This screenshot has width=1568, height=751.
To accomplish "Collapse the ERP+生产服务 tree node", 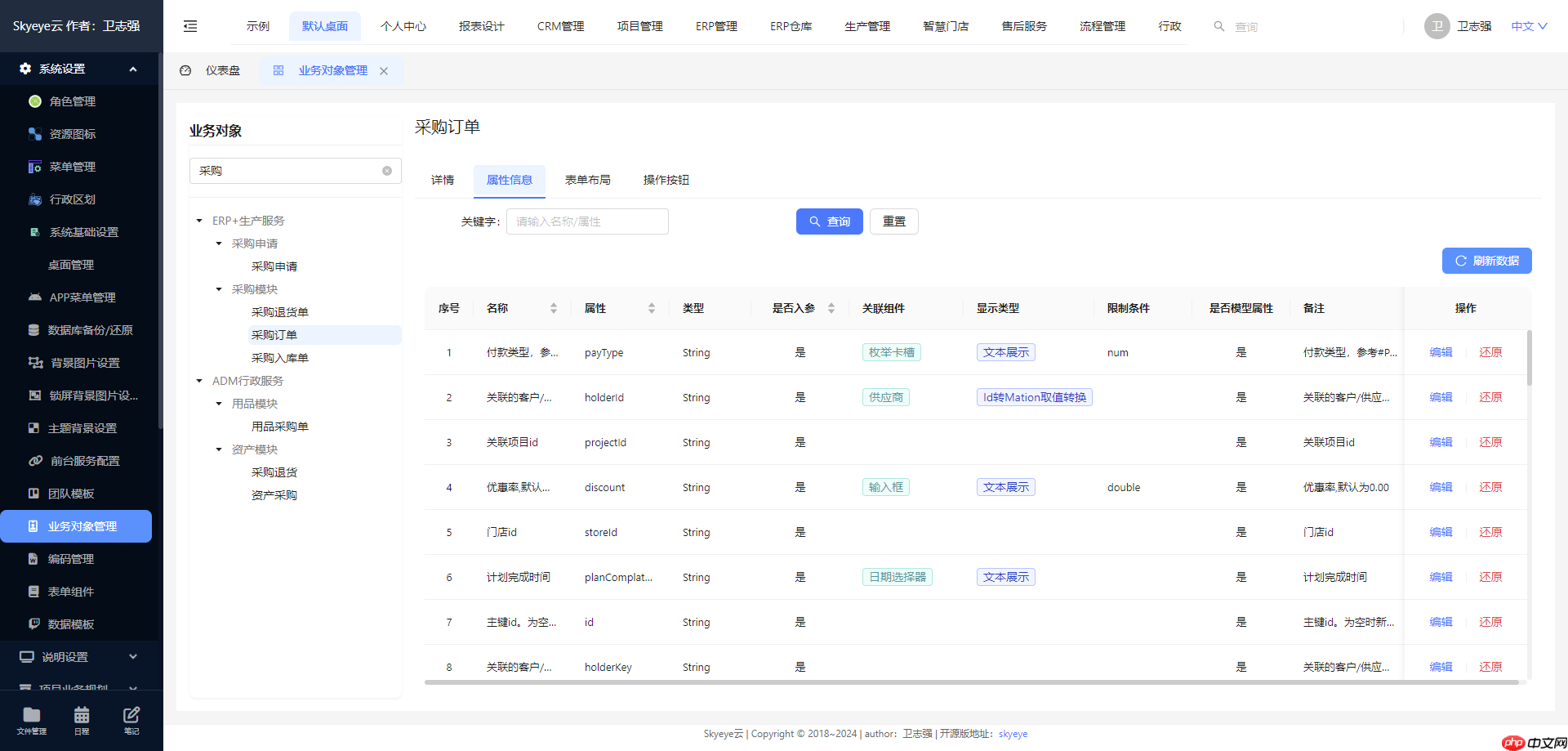I will tap(198, 220).
